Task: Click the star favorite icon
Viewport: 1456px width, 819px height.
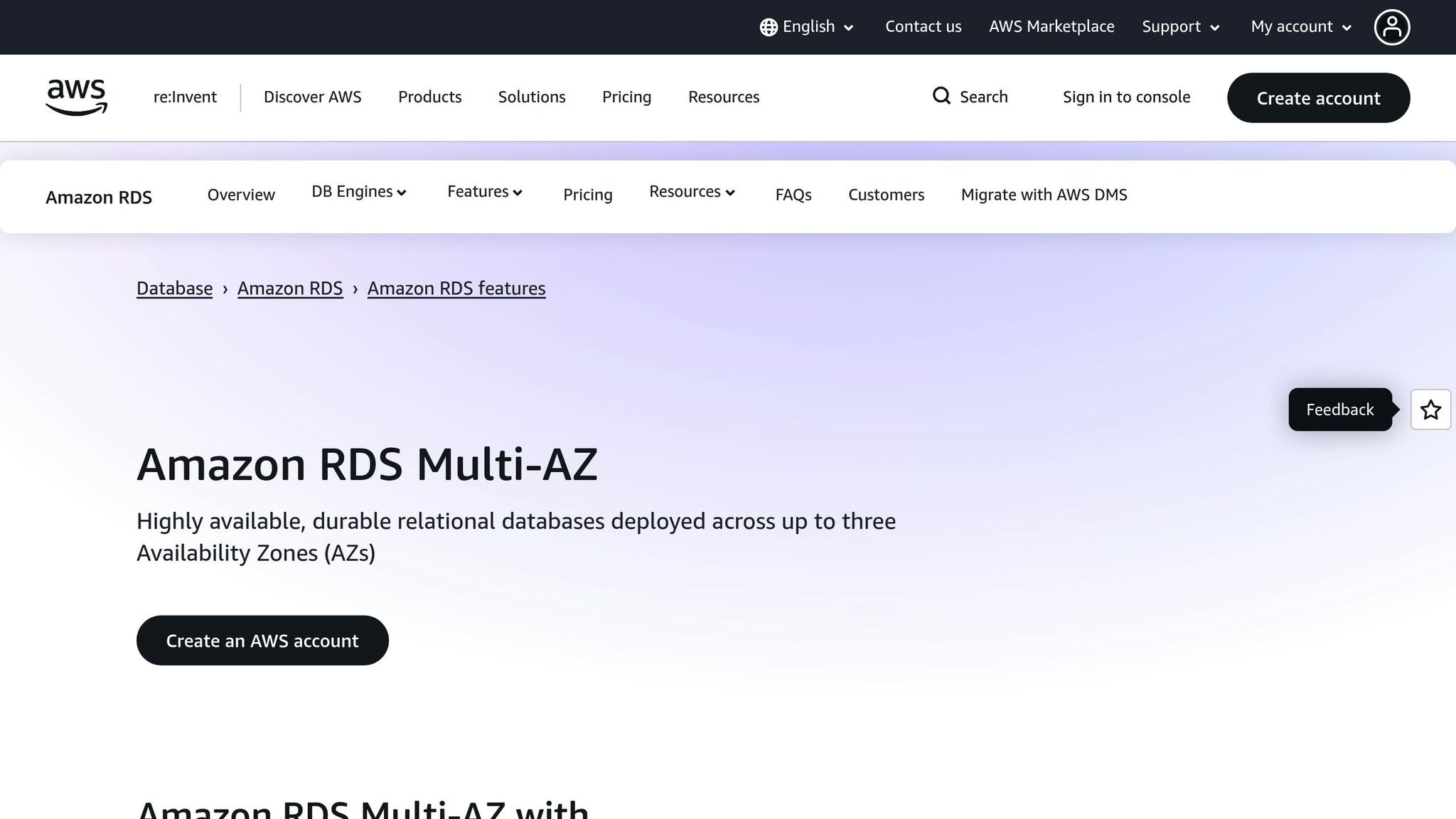Action: coord(1430,409)
